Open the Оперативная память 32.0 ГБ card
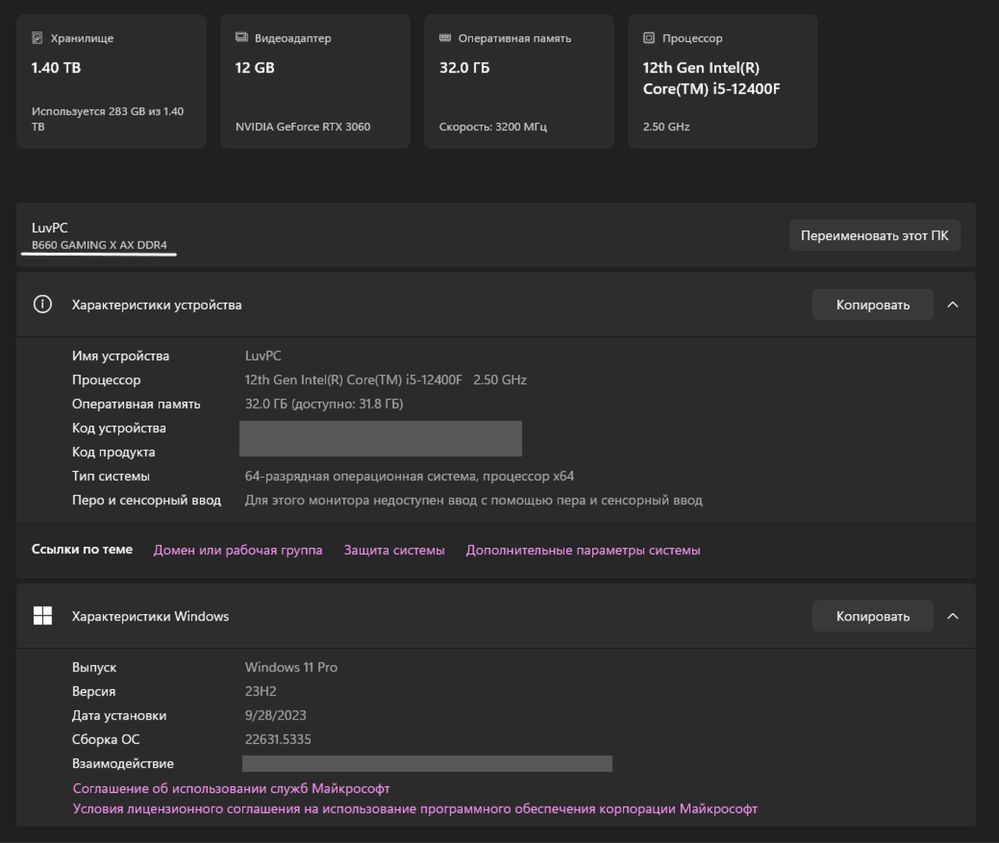 click(x=519, y=82)
